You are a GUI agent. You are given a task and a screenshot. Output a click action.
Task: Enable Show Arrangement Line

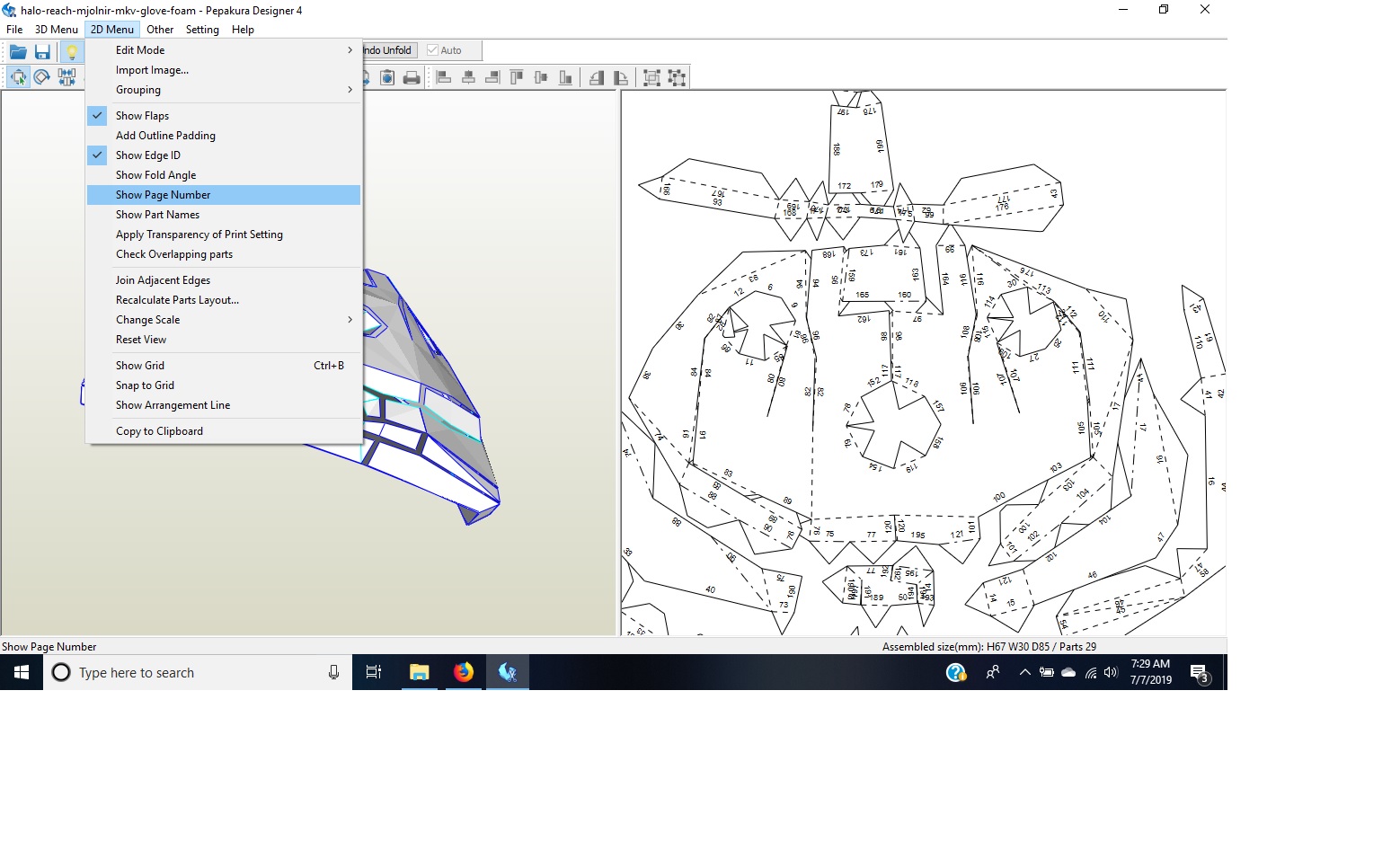click(x=224, y=405)
